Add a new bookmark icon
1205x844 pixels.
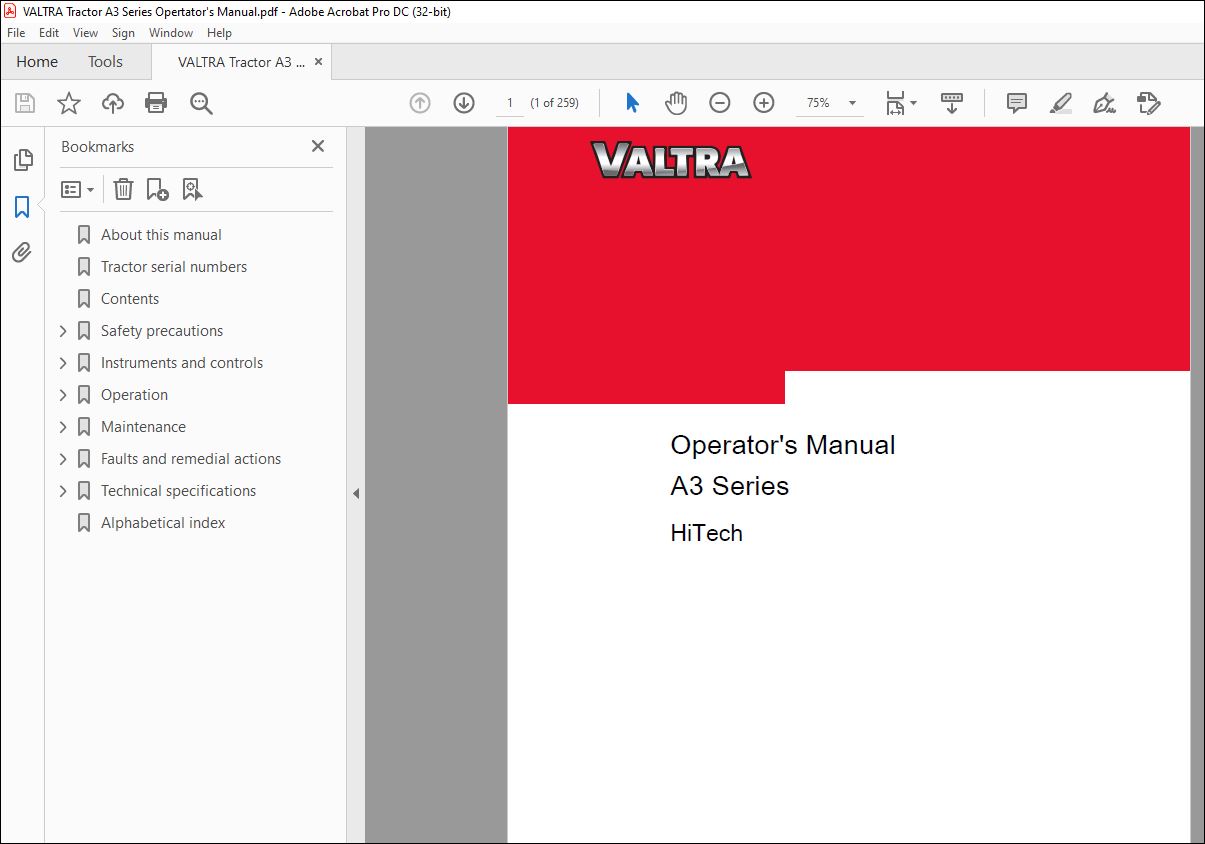click(x=157, y=189)
